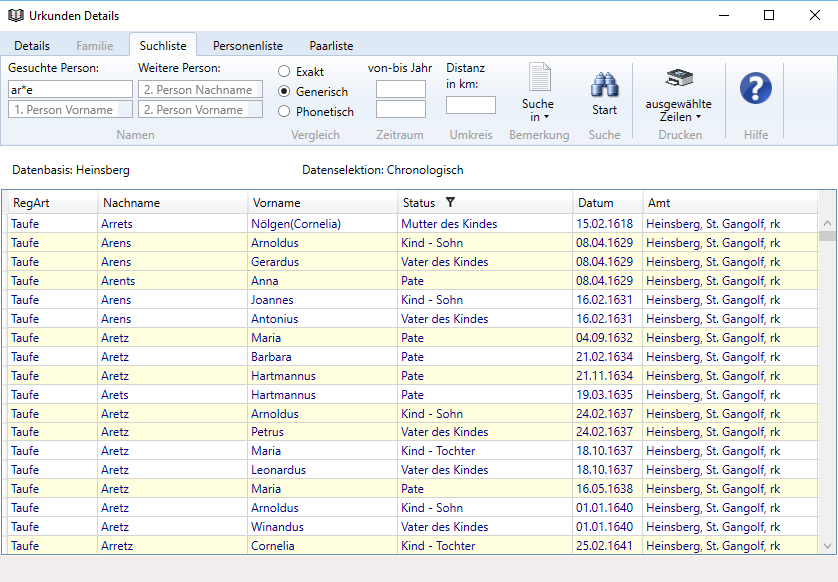This screenshot has width=838, height=582.
Task: Sort by the Datum column header
Action: [595, 203]
